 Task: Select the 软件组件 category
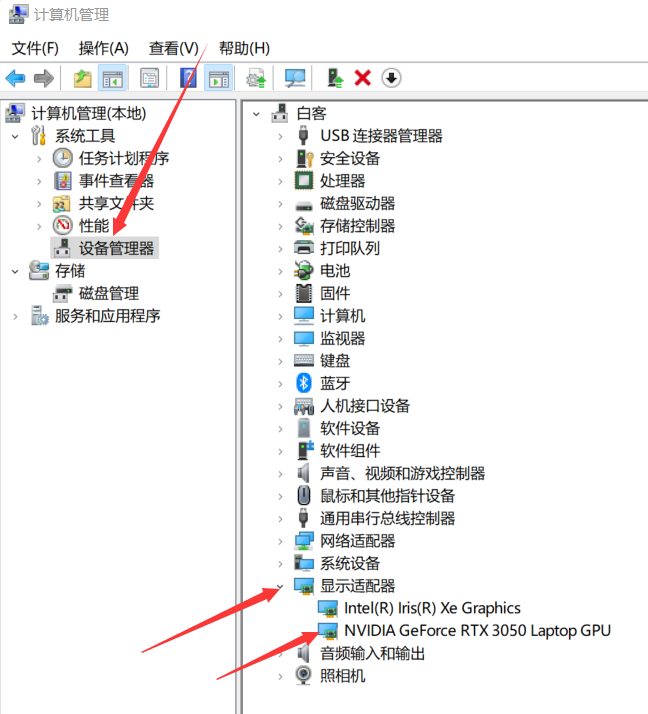coord(350,451)
